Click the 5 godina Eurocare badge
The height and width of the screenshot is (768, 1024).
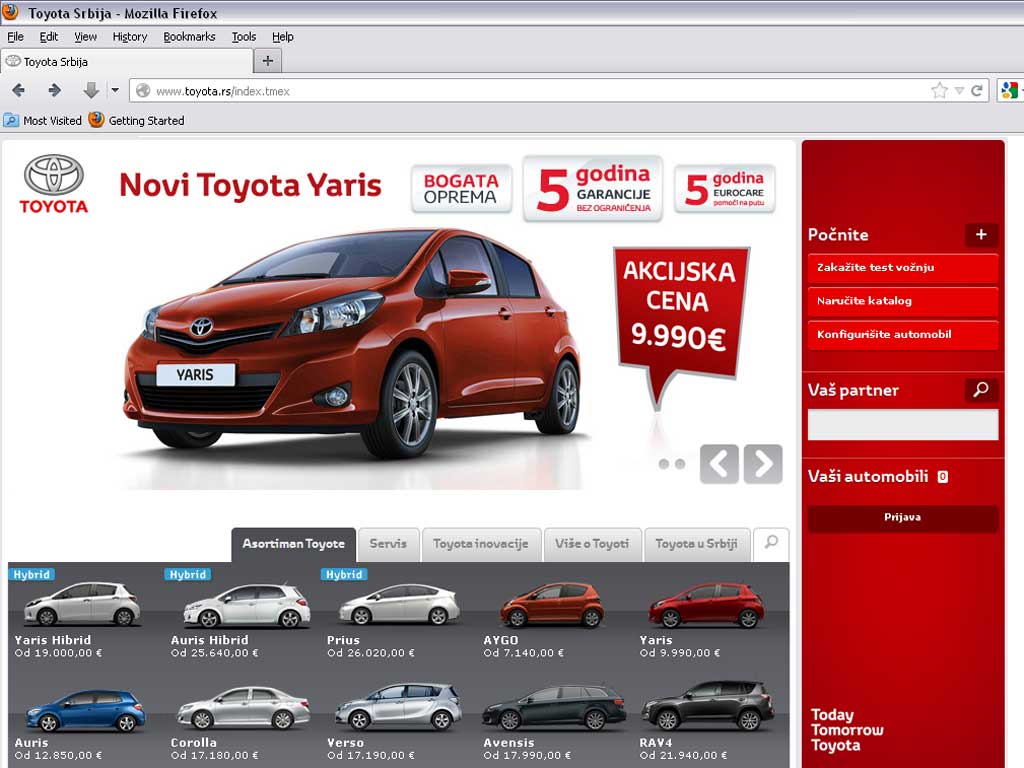pyautogui.click(x=725, y=189)
